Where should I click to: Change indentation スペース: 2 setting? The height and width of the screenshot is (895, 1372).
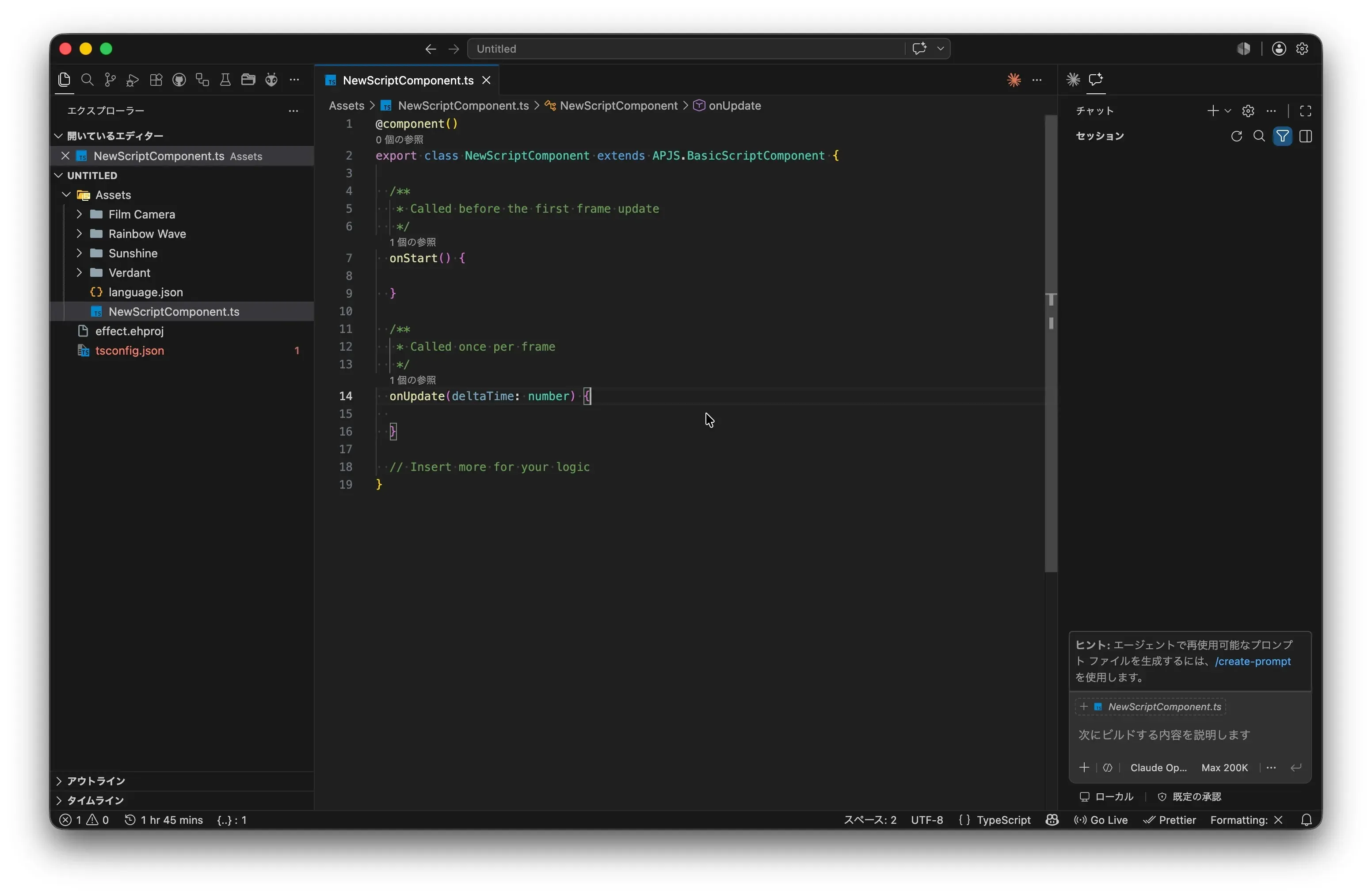870,820
